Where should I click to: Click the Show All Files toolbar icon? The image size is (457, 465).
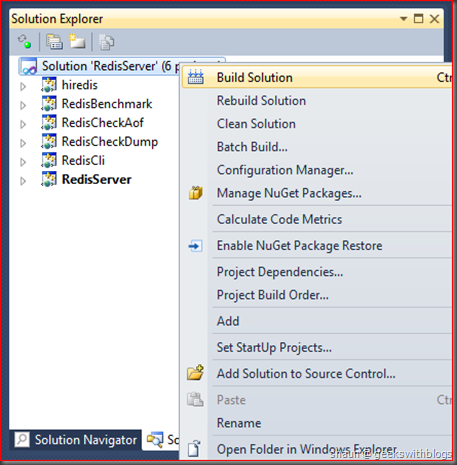[54, 42]
